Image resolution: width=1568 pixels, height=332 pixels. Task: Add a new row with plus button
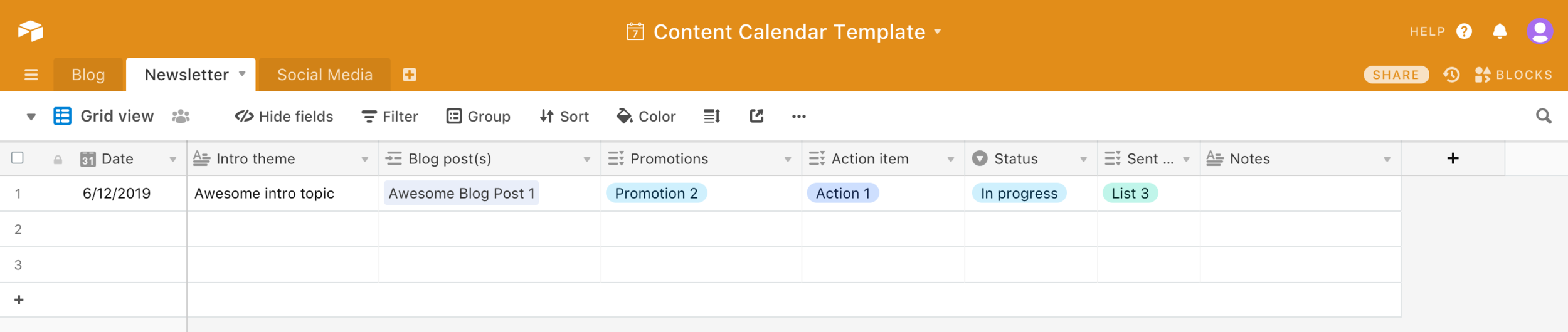19,300
